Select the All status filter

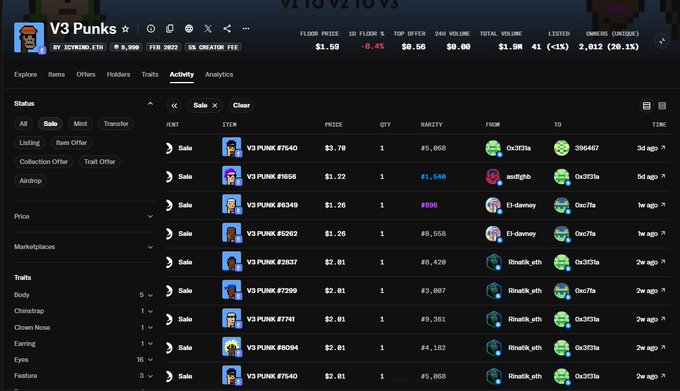pyautogui.click(x=23, y=124)
